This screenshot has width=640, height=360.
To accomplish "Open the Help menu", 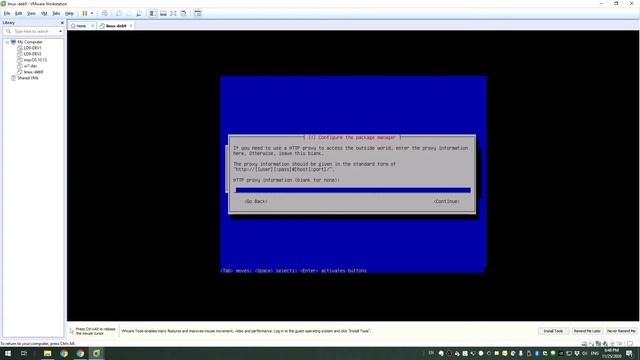I will 69,13.
